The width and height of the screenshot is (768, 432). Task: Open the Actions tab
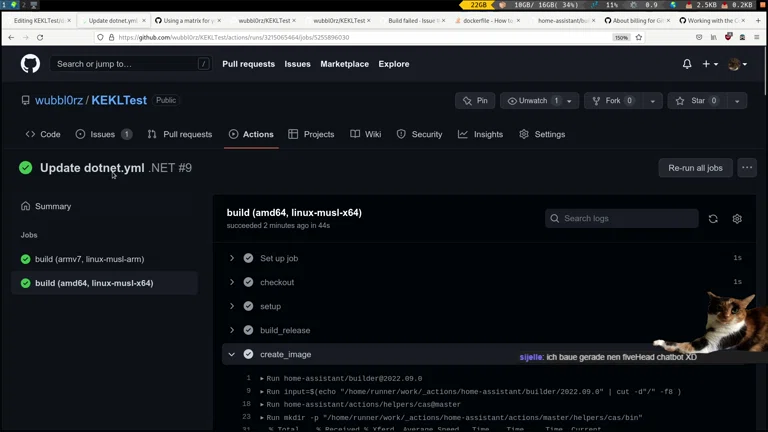251,134
